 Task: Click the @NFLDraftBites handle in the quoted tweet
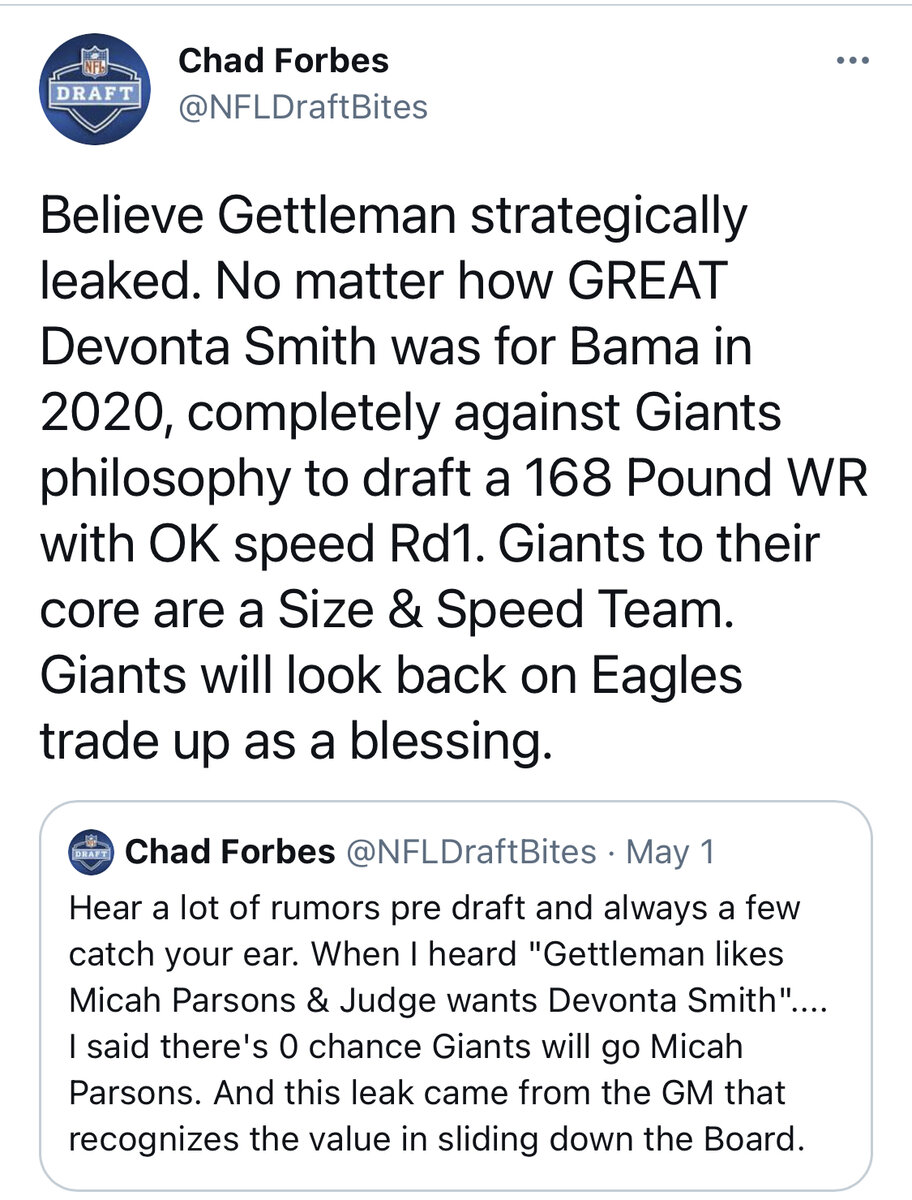click(470, 851)
